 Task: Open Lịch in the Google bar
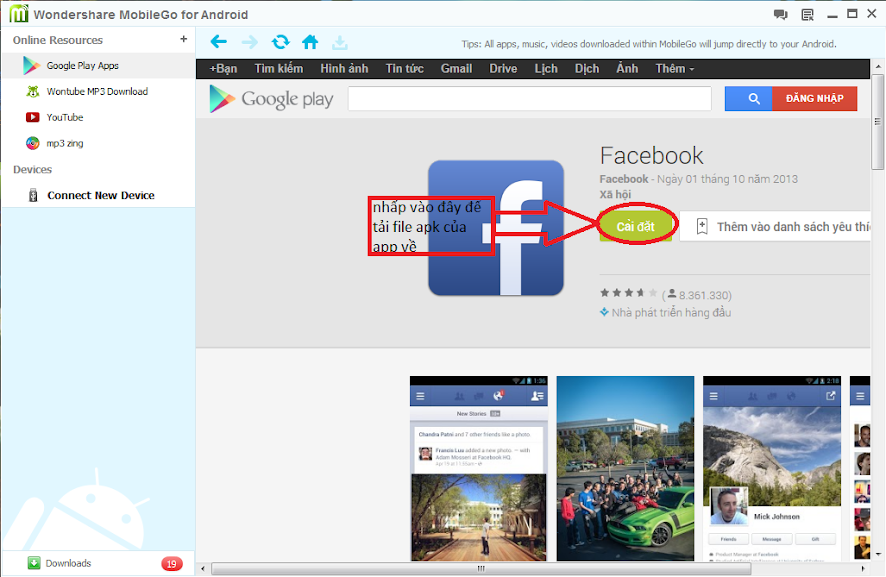coord(546,69)
